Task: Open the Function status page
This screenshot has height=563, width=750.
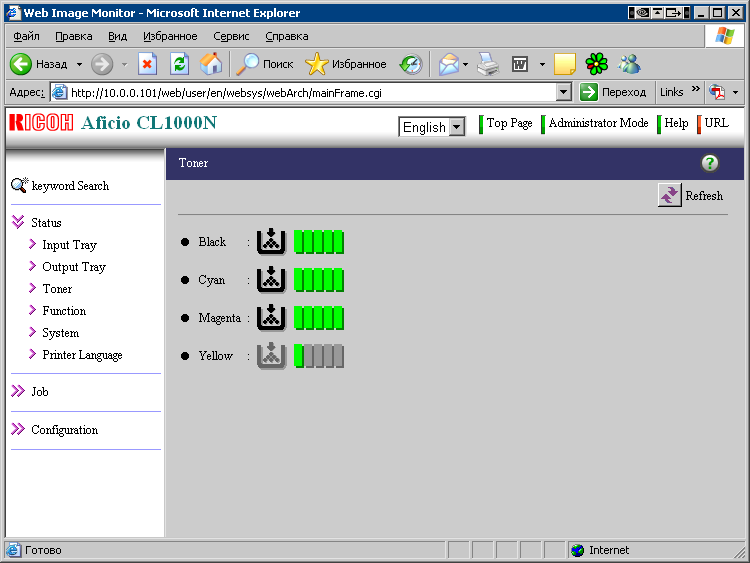Action: [x=64, y=311]
